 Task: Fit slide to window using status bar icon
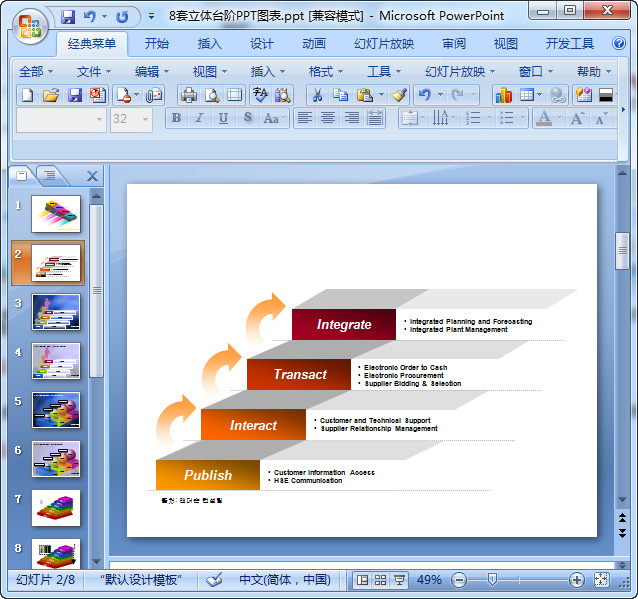coord(601,580)
